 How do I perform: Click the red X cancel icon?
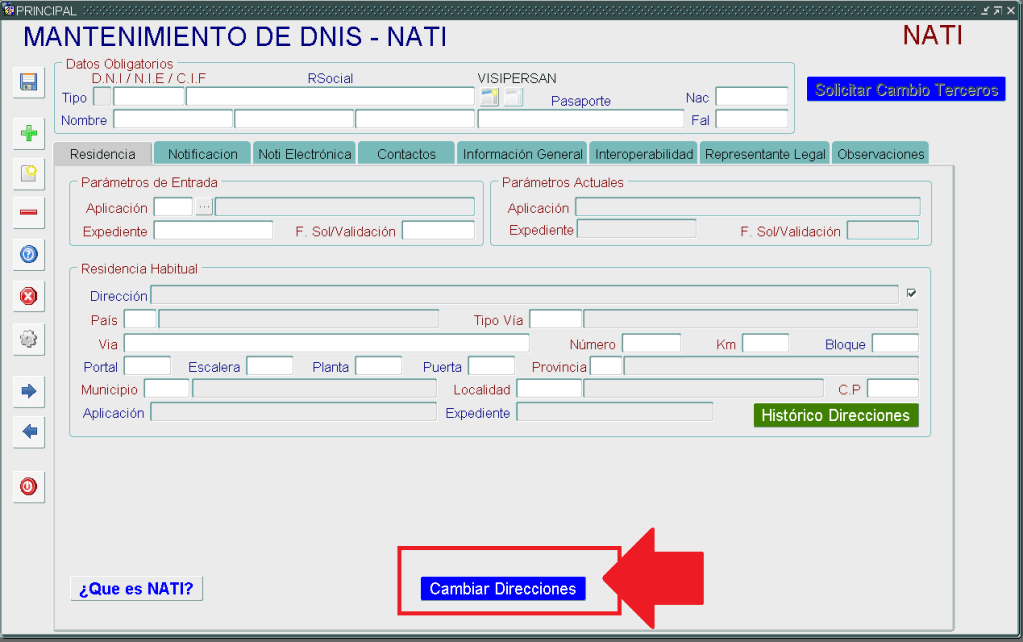(x=28, y=296)
